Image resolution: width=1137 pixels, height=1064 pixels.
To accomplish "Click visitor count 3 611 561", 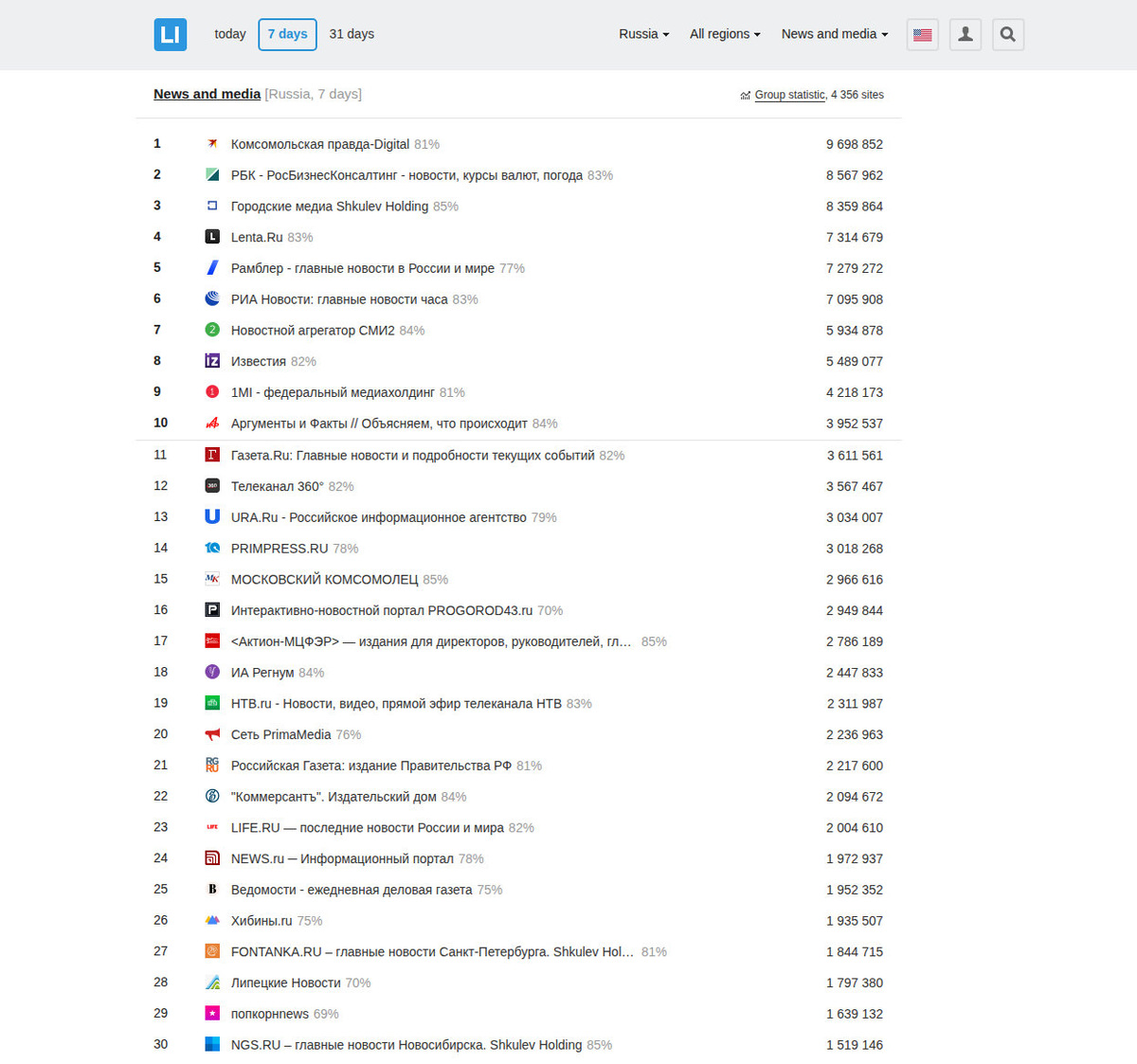I will [x=855, y=455].
